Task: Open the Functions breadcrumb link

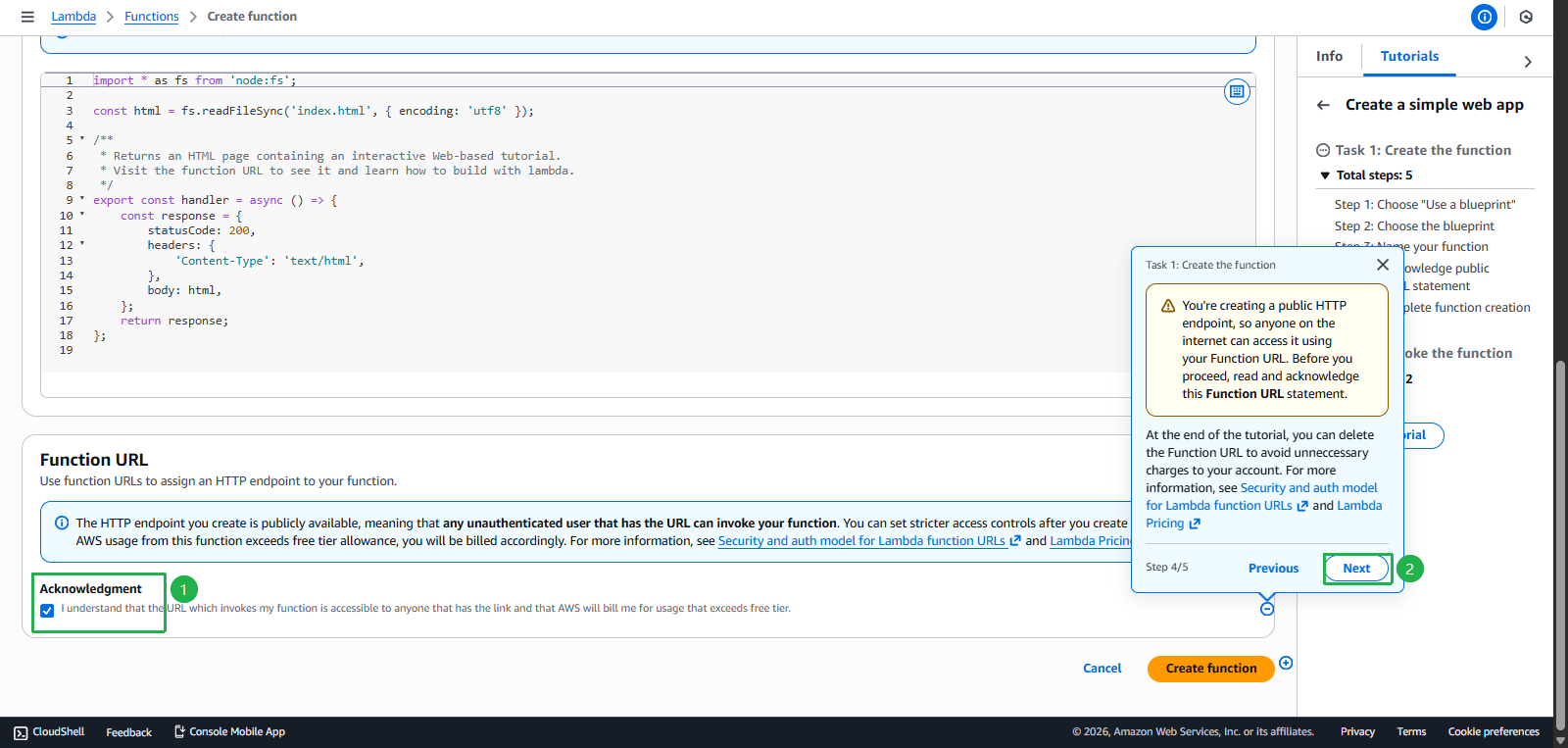Action: click(152, 17)
